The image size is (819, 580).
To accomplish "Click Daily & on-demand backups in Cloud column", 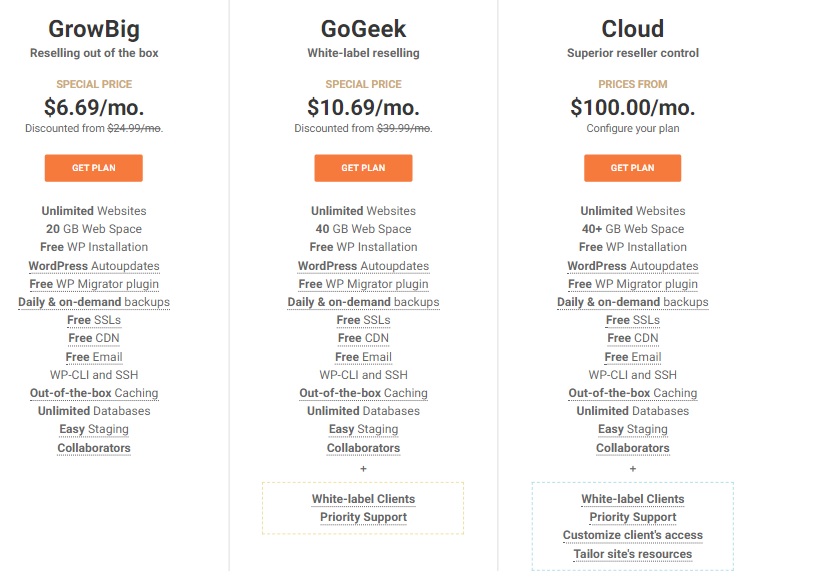I will tap(633, 302).
